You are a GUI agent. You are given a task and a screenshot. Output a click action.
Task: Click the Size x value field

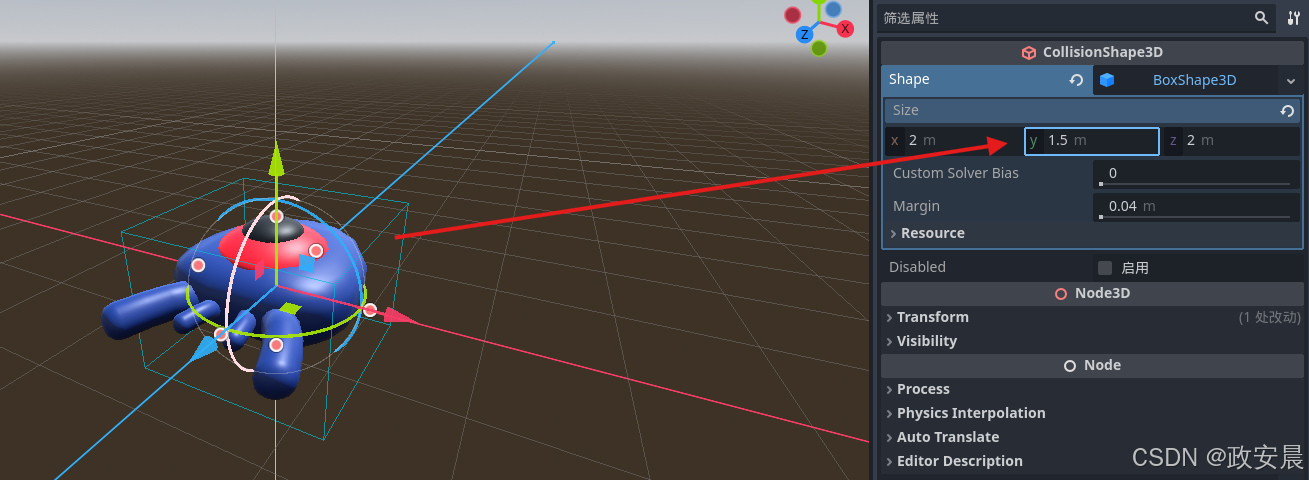(954, 141)
